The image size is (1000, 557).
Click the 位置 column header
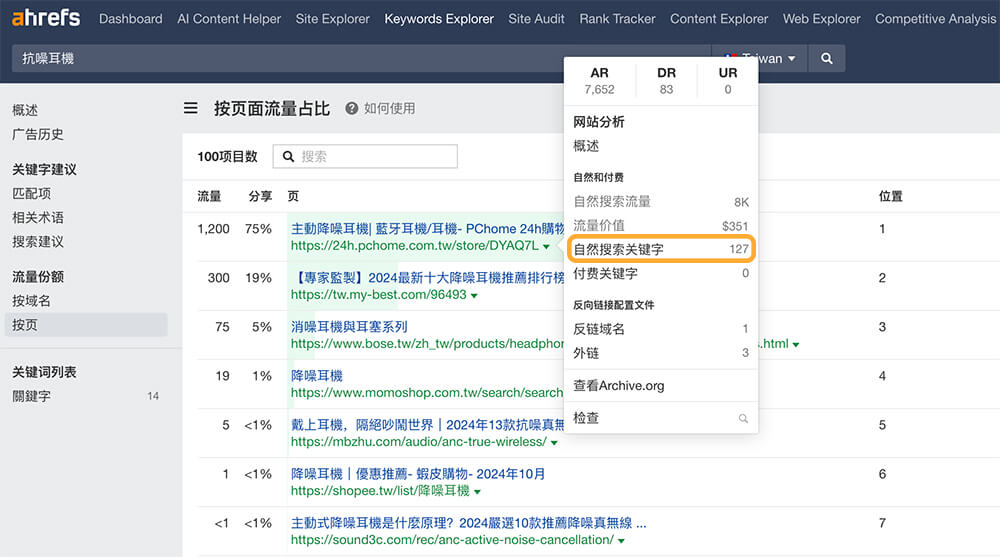coord(891,197)
